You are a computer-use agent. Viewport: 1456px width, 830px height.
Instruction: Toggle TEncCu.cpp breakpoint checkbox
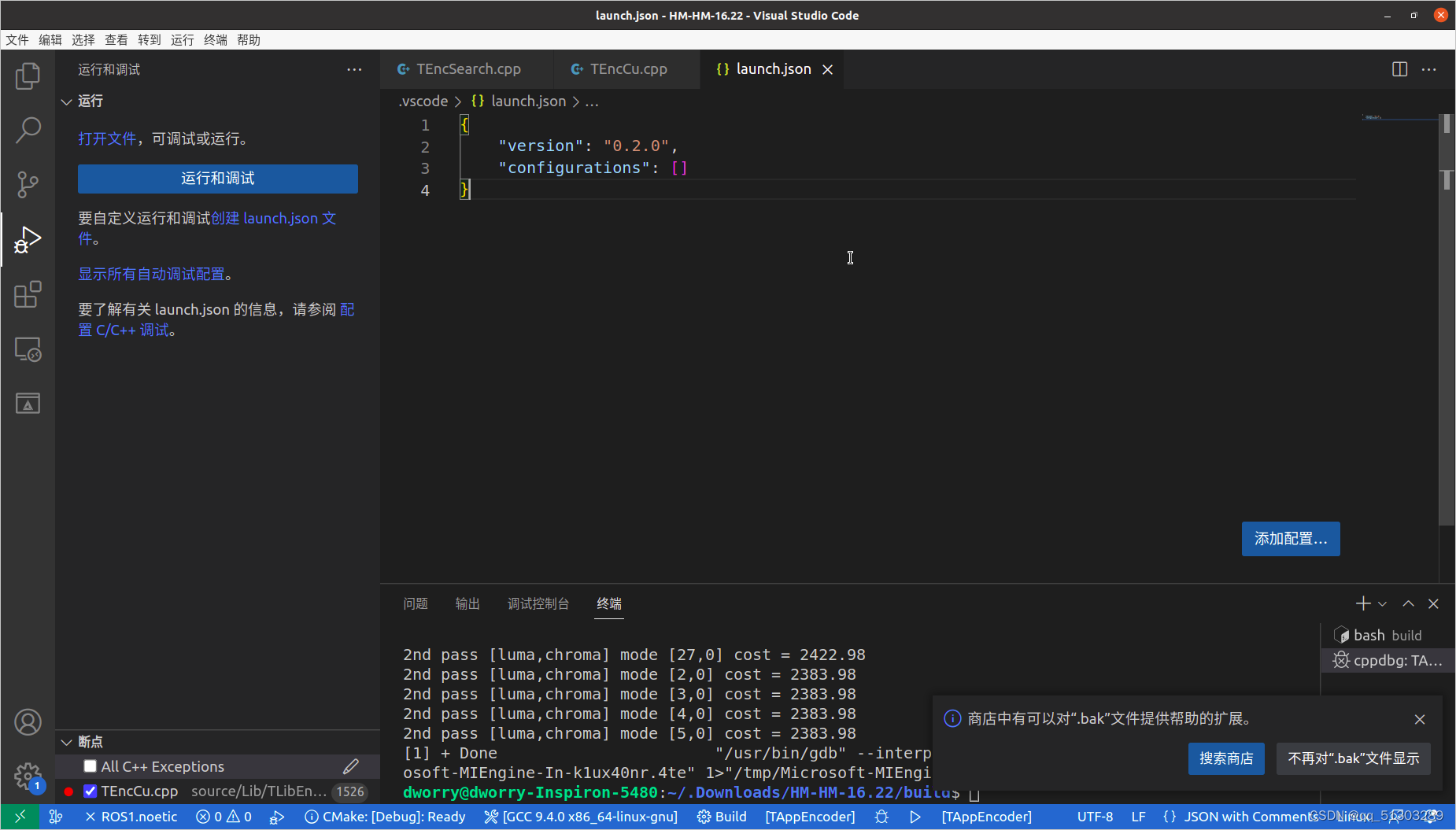coord(90,791)
